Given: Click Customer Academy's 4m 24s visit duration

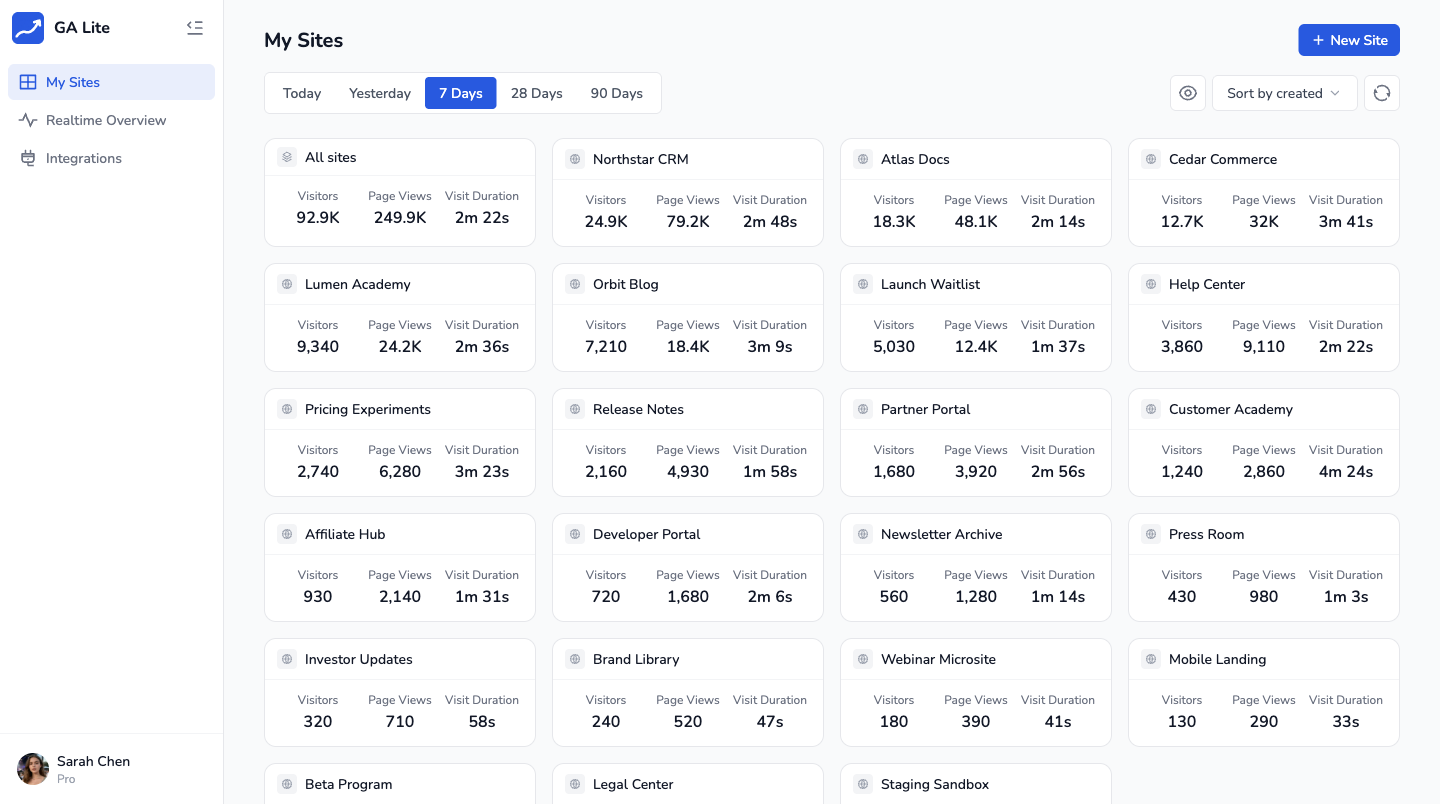Looking at the screenshot, I should [x=1346, y=471].
